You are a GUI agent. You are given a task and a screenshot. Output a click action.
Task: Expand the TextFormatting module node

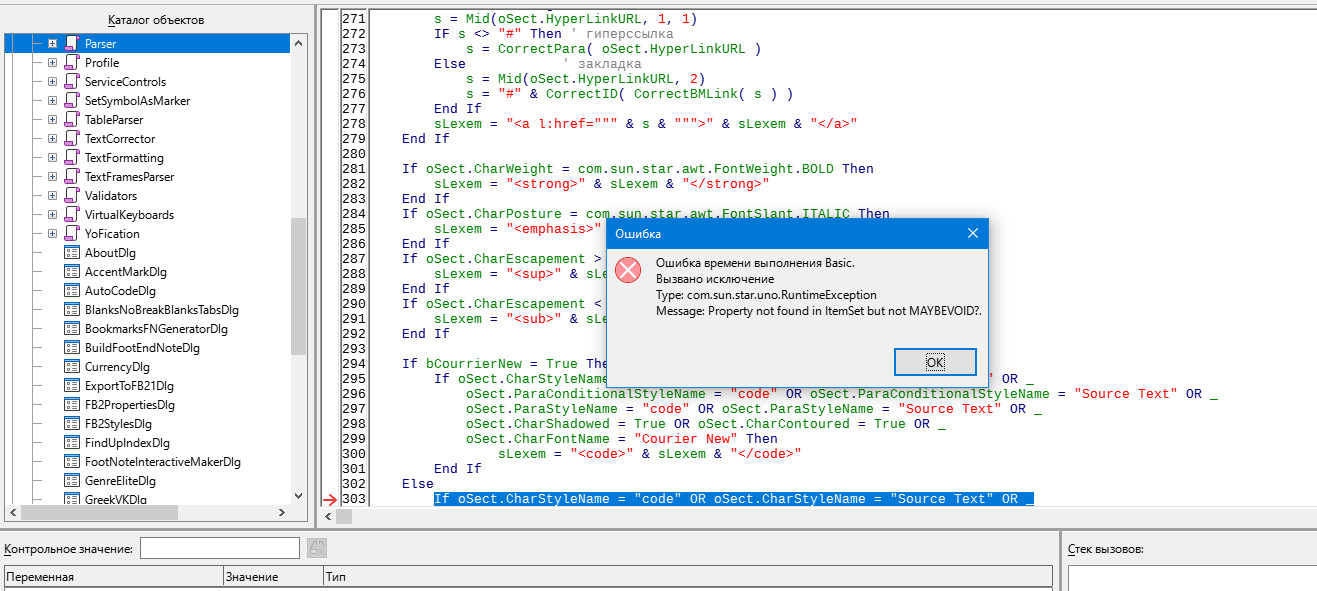pos(52,158)
